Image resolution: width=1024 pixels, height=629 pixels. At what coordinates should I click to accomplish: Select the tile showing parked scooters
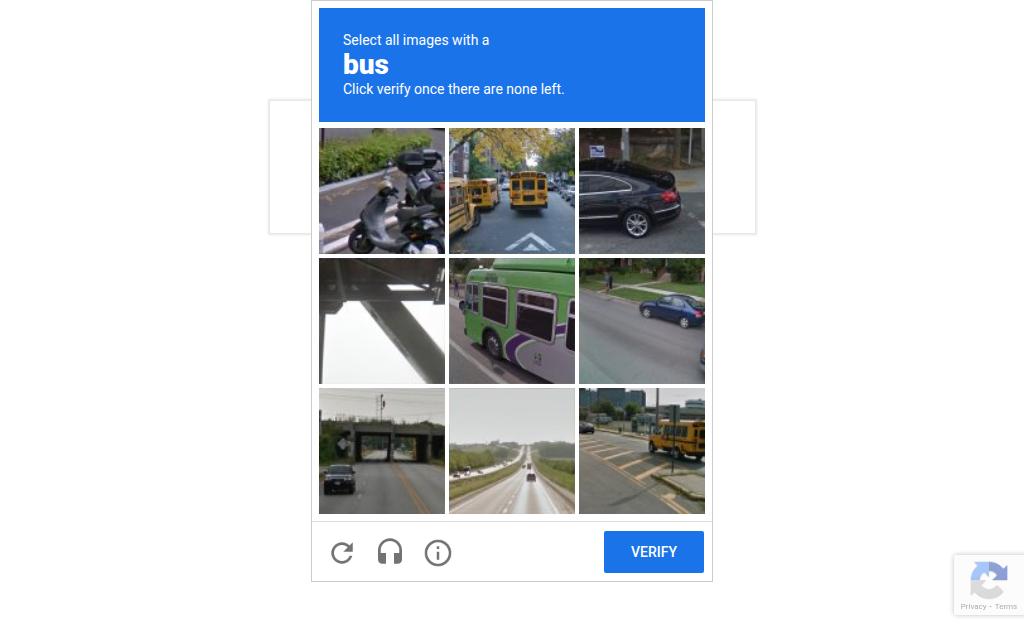coord(382,191)
